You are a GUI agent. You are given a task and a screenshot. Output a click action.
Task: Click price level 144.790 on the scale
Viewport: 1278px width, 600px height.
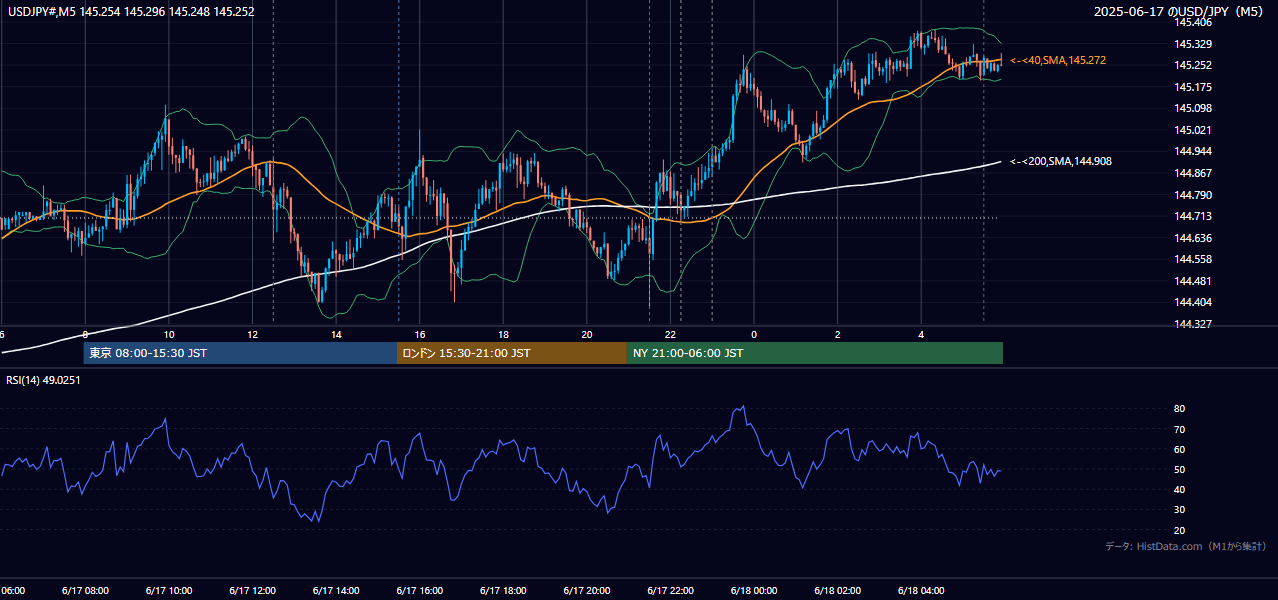click(1193, 195)
